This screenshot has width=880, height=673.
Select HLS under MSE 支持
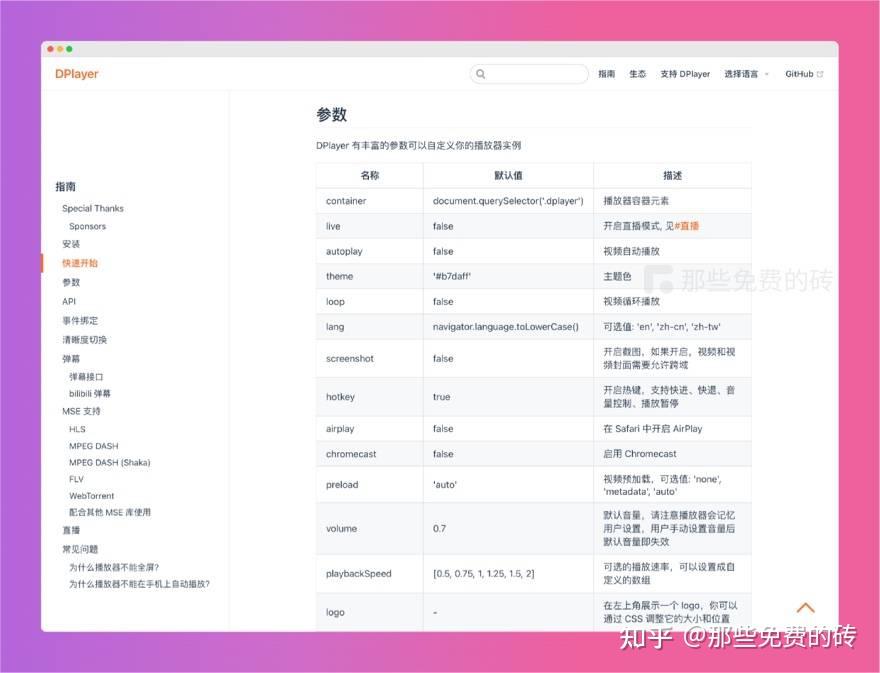tap(78, 428)
